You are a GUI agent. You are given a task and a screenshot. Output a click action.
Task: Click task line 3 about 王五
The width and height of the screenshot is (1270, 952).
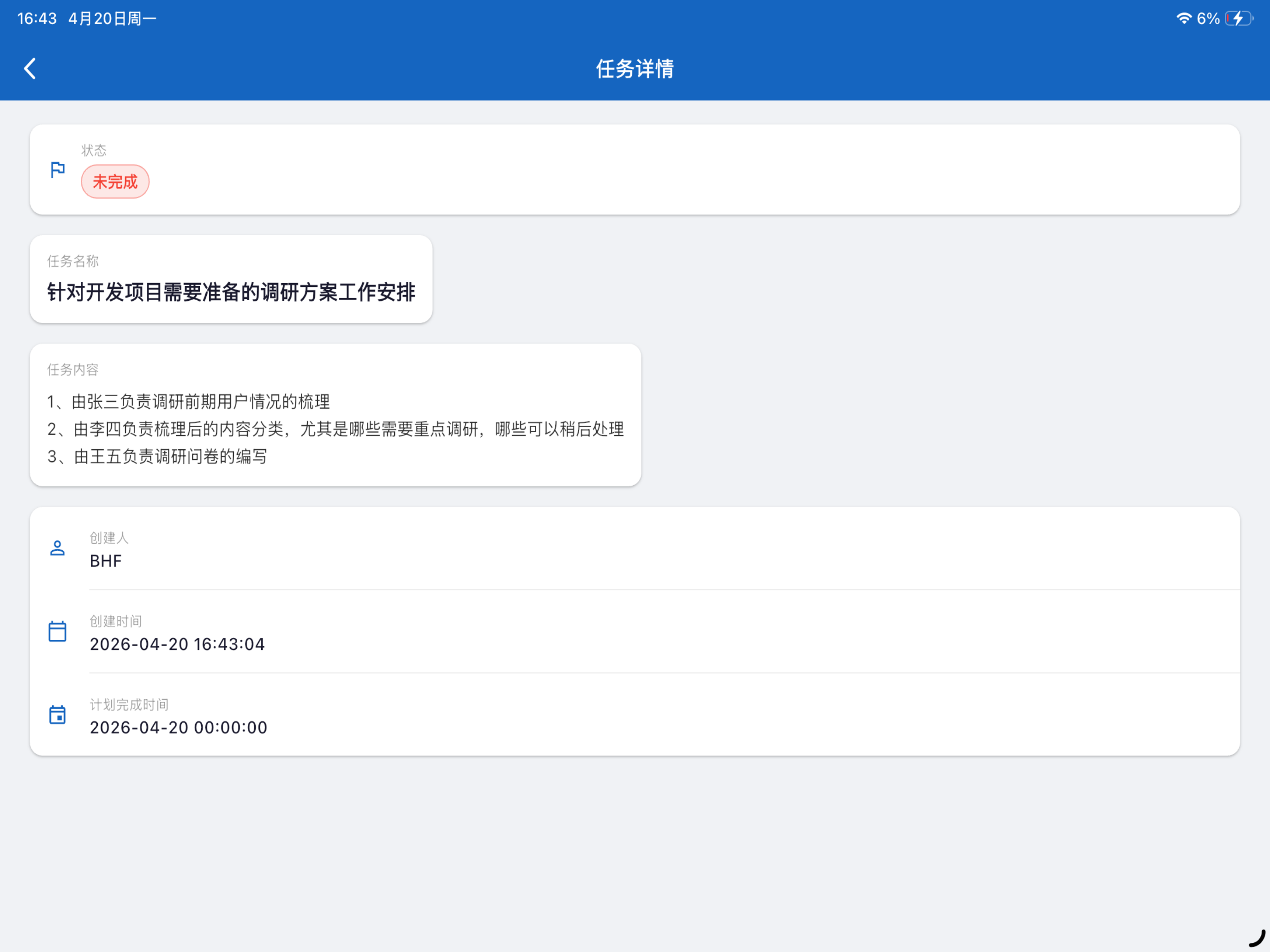157,457
